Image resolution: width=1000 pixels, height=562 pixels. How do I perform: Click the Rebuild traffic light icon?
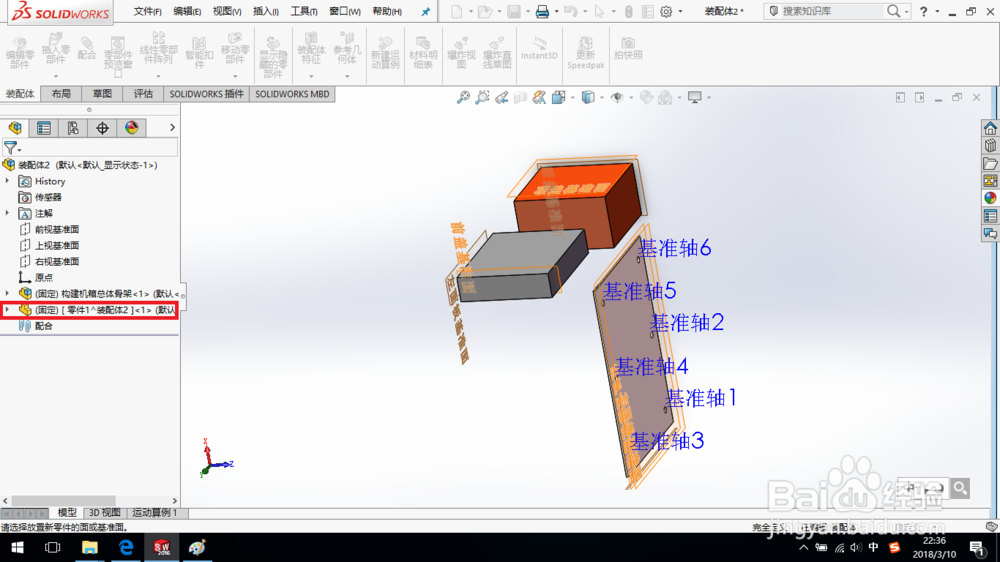pyautogui.click(x=629, y=11)
